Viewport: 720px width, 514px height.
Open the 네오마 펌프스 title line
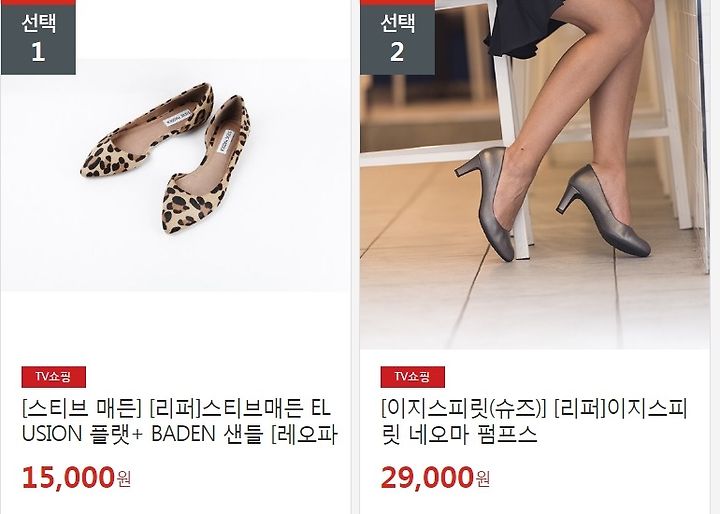[x=459, y=434]
